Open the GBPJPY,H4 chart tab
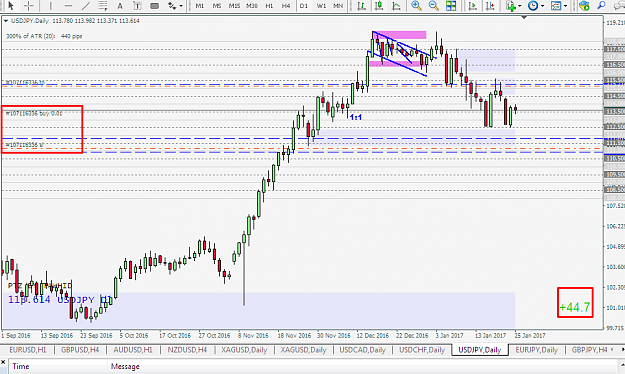Viewport: 625px width, 374px height. 589,350
